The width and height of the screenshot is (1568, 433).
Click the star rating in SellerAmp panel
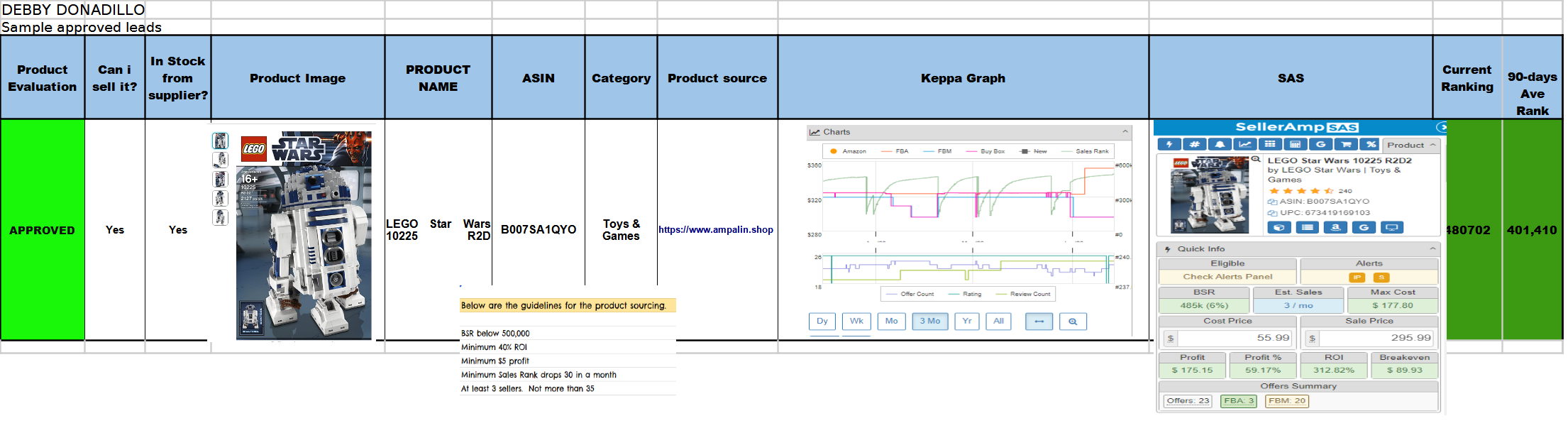click(x=1301, y=191)
